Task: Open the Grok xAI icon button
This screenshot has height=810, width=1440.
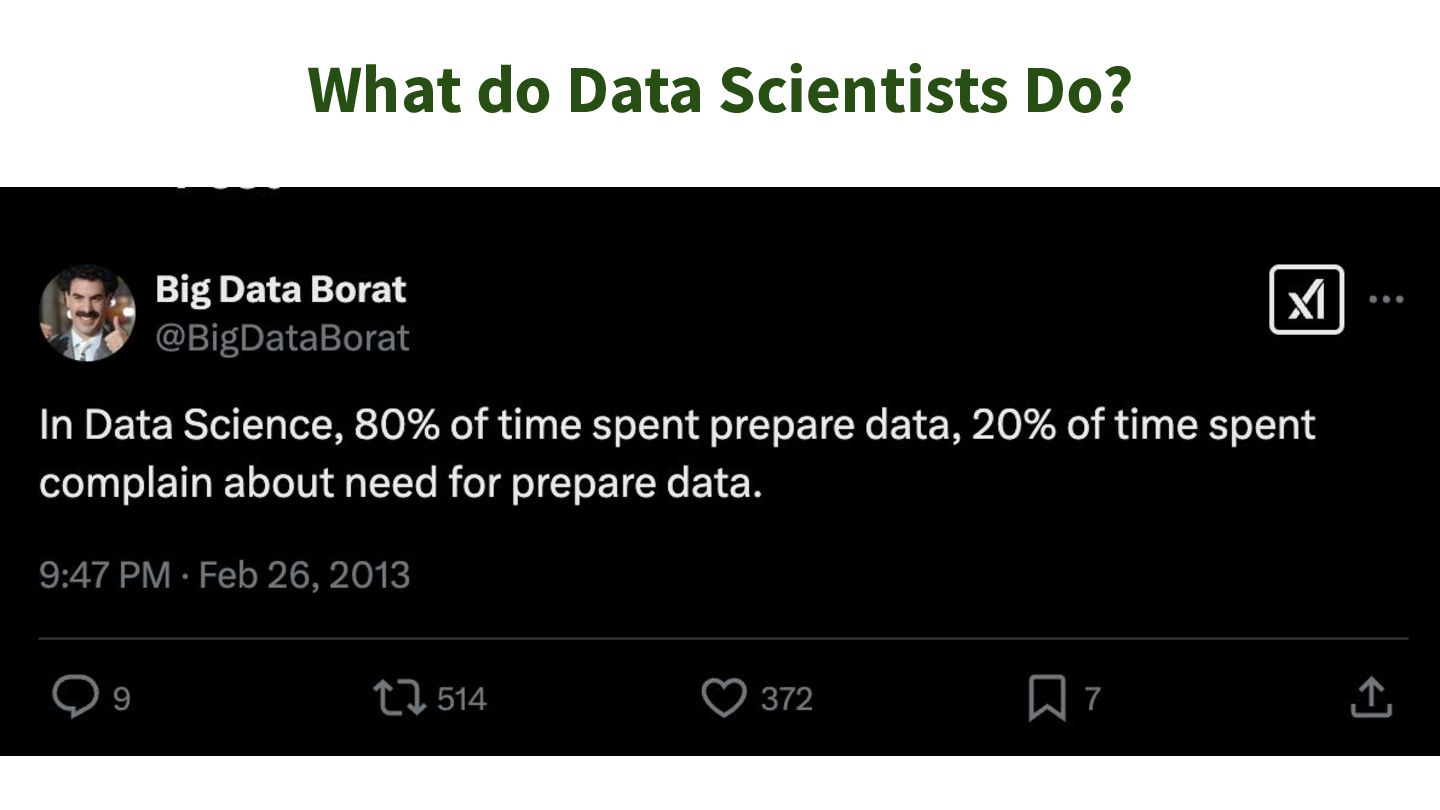Action: tap(1306, 299)
